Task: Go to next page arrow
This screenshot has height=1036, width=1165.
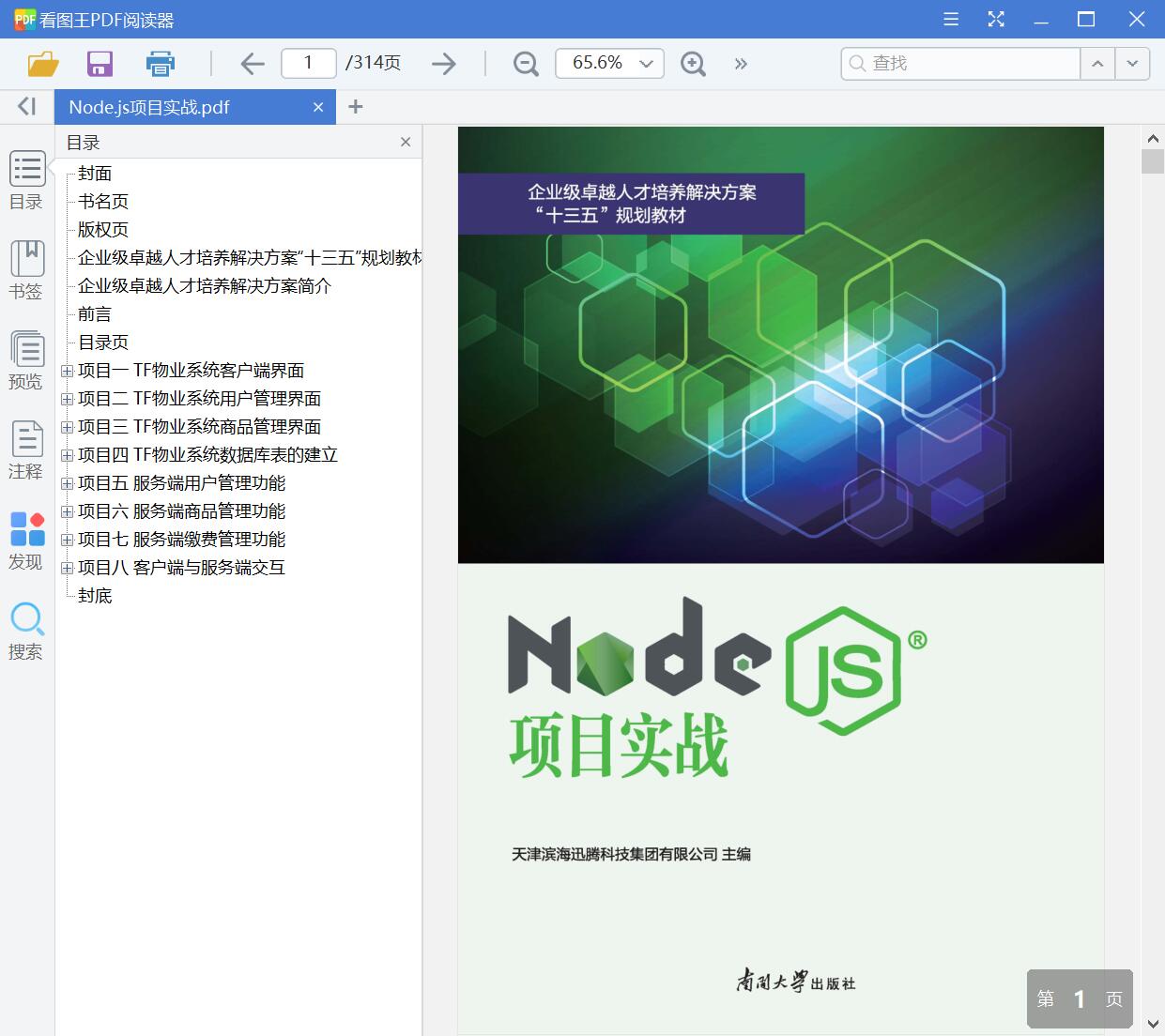Action: 444,64
